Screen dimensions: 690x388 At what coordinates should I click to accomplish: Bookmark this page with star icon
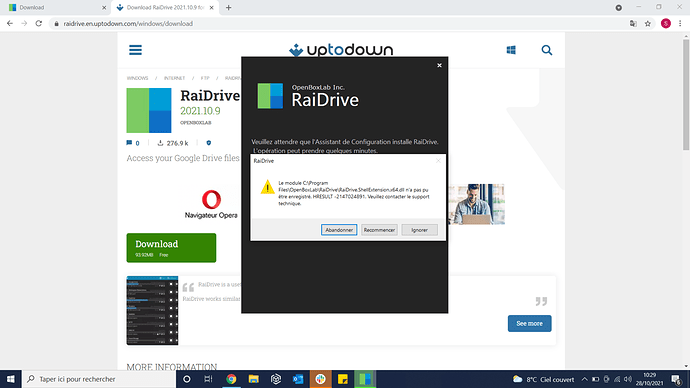[x=648, y=24]
